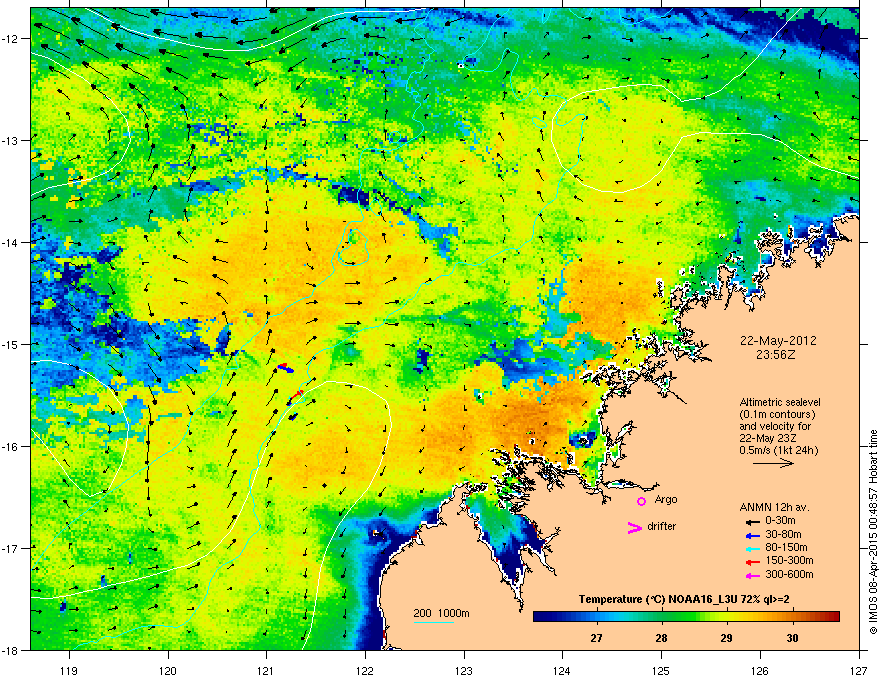The height and width of the screenshot is (680, 880).
Task: Click the 'Argo' legend label
Action: point(666,500)
